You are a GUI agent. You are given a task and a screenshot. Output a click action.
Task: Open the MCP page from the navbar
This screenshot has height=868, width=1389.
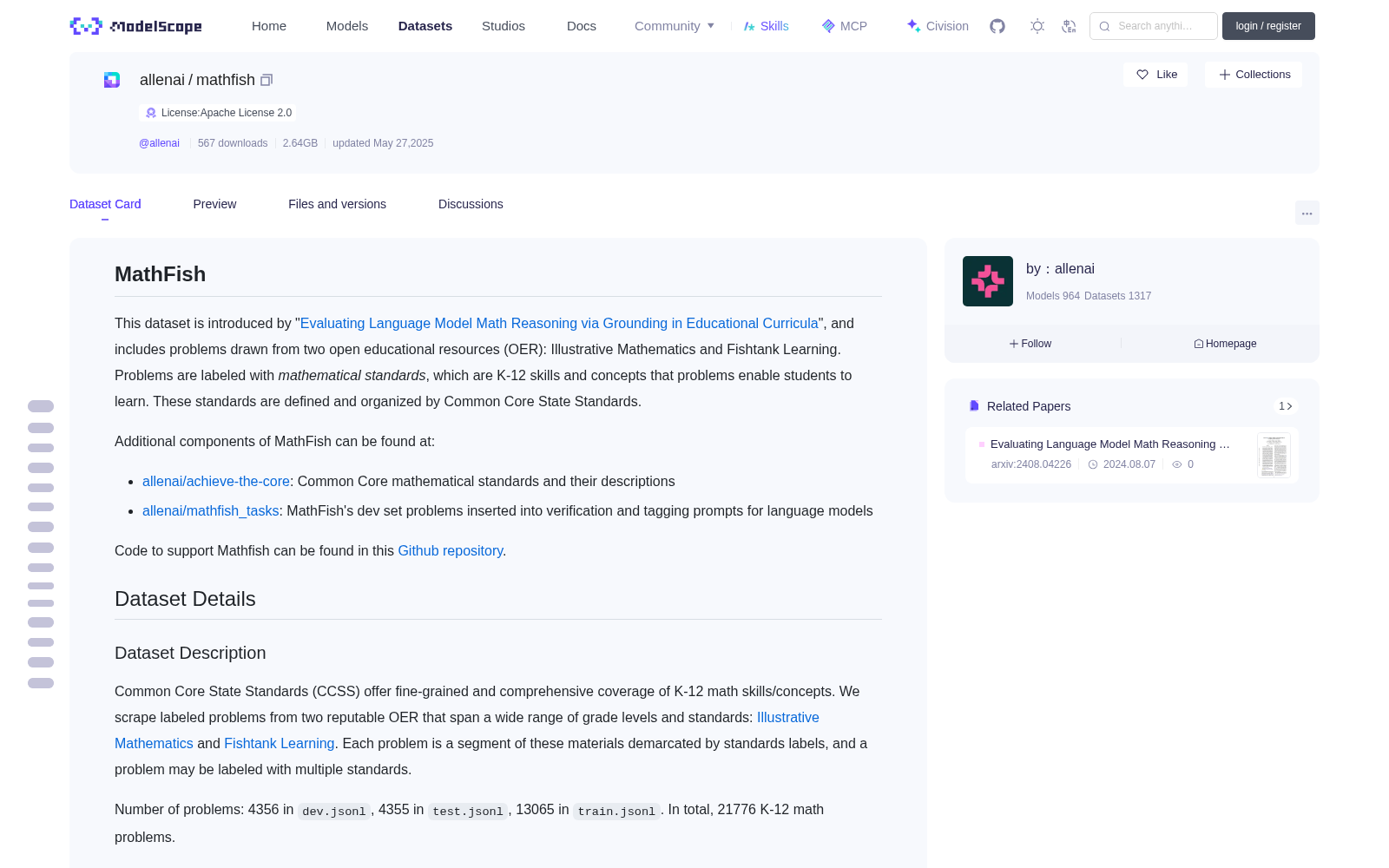coord(845,26)
